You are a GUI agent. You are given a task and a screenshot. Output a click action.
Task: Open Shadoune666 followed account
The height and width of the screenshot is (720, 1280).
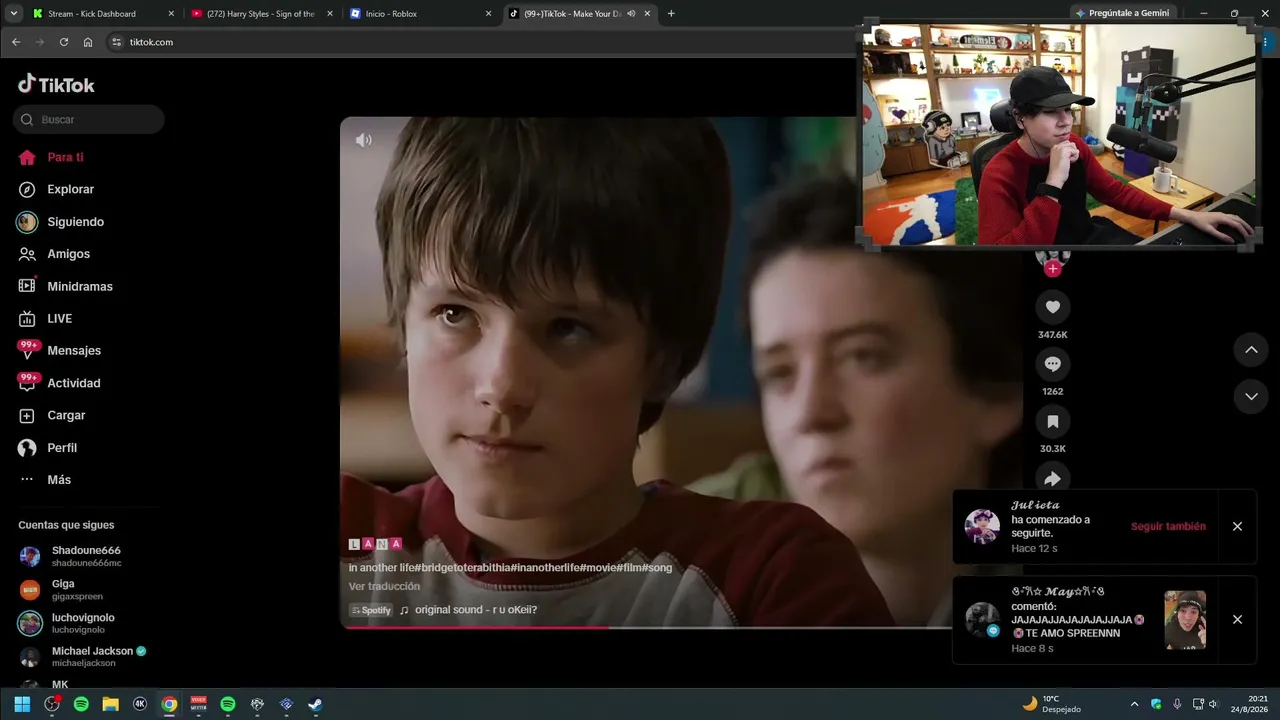88,556
